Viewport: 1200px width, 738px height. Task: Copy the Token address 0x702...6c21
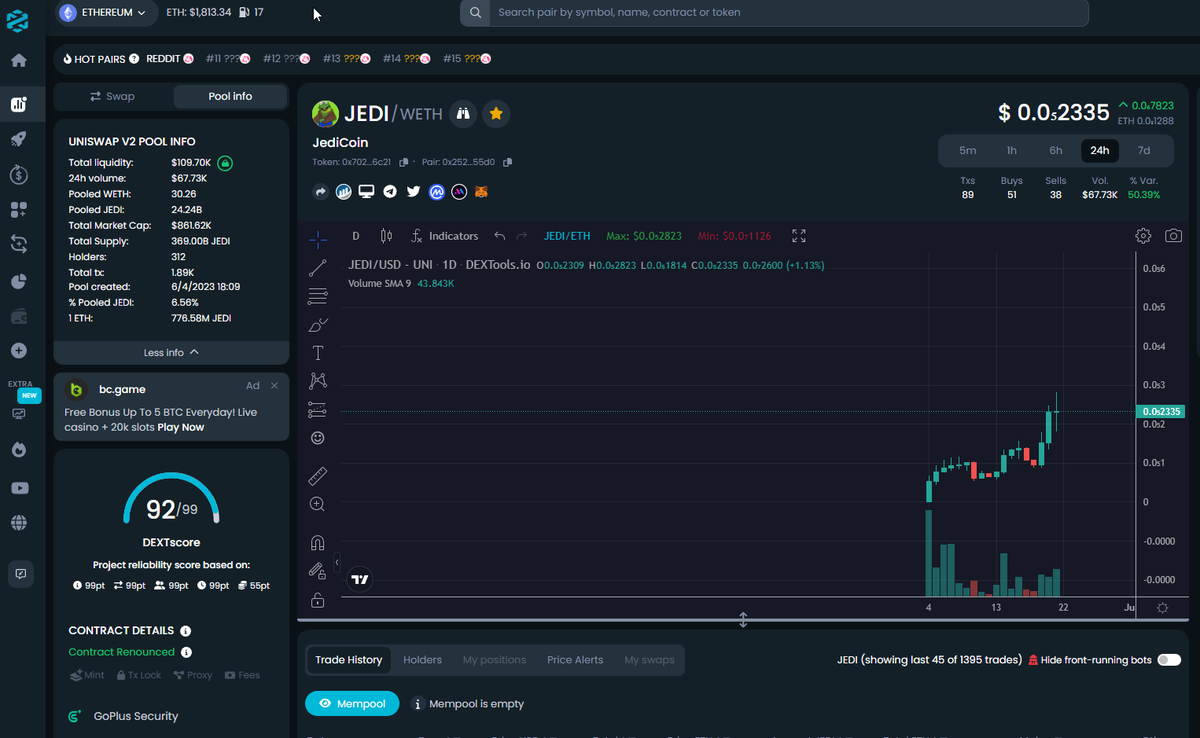pos(404,162)
